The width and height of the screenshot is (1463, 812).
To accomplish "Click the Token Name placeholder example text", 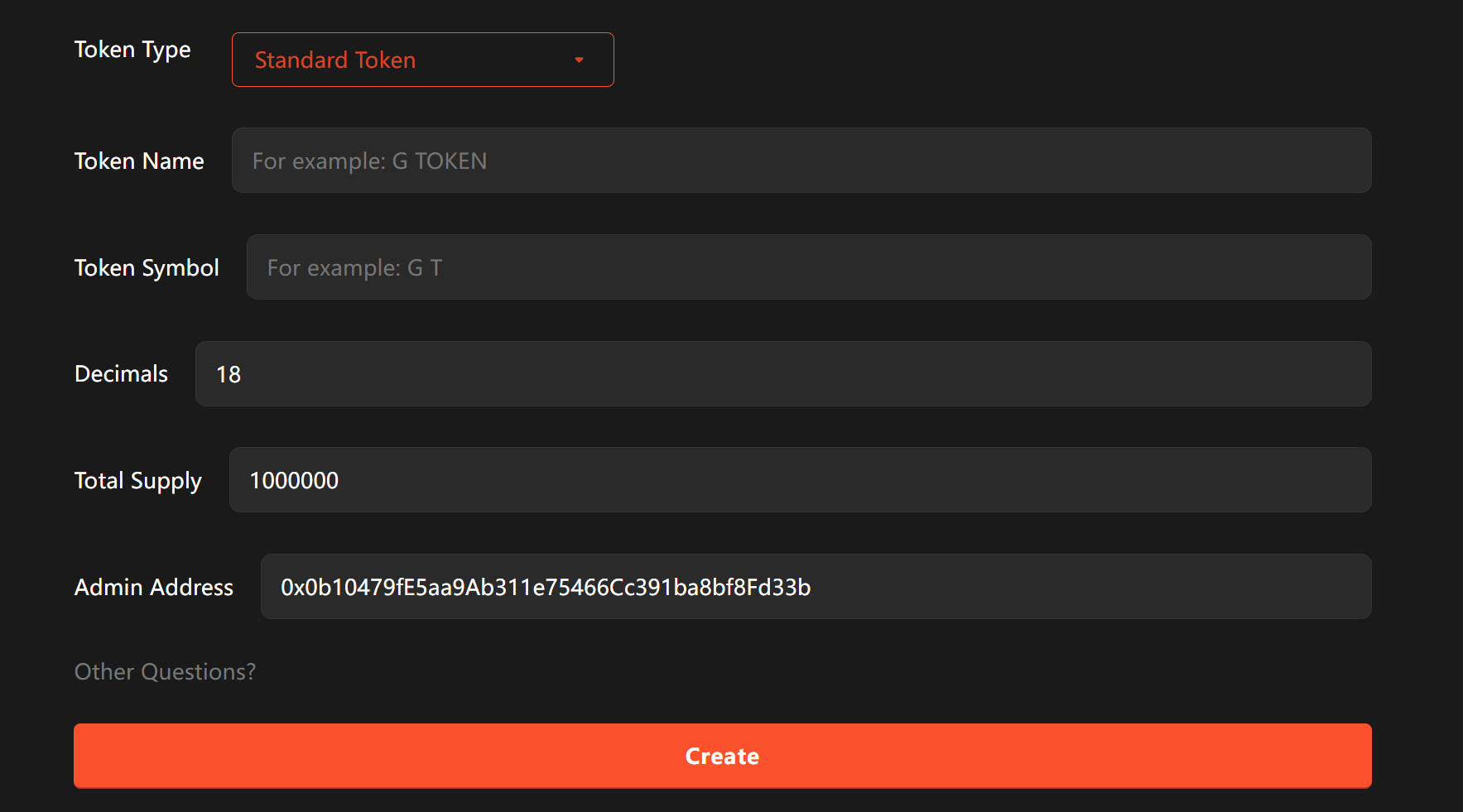I will coord(369,161).
